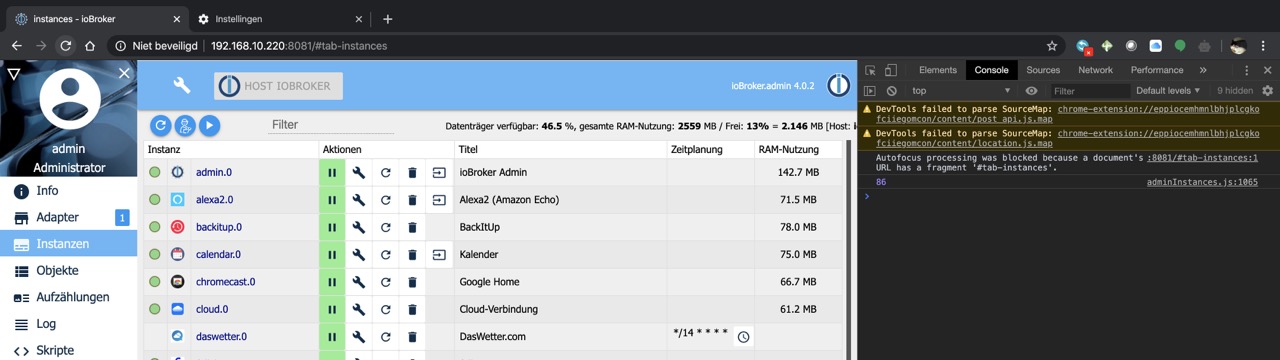
Task: Open the adminInstances.js:1065 source link
Action: pos(1202,182)
